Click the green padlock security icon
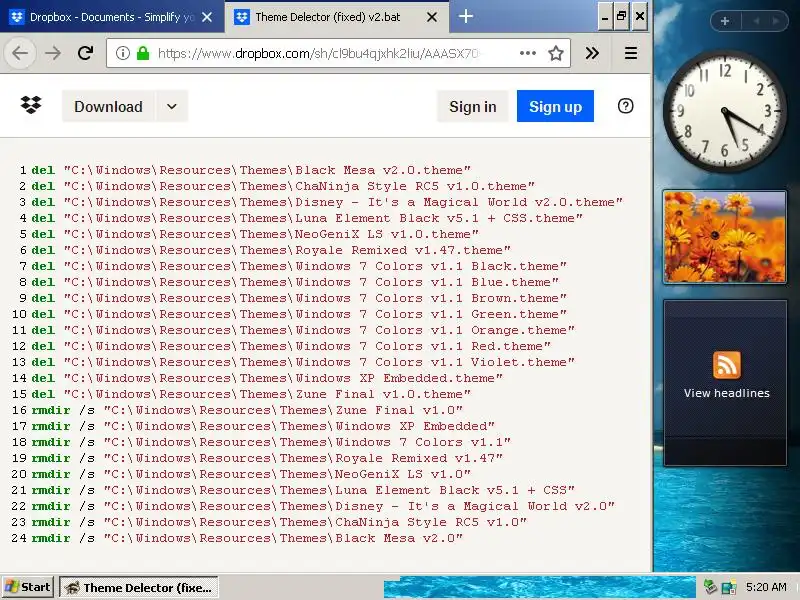800x600 pixels. [143, 53]
